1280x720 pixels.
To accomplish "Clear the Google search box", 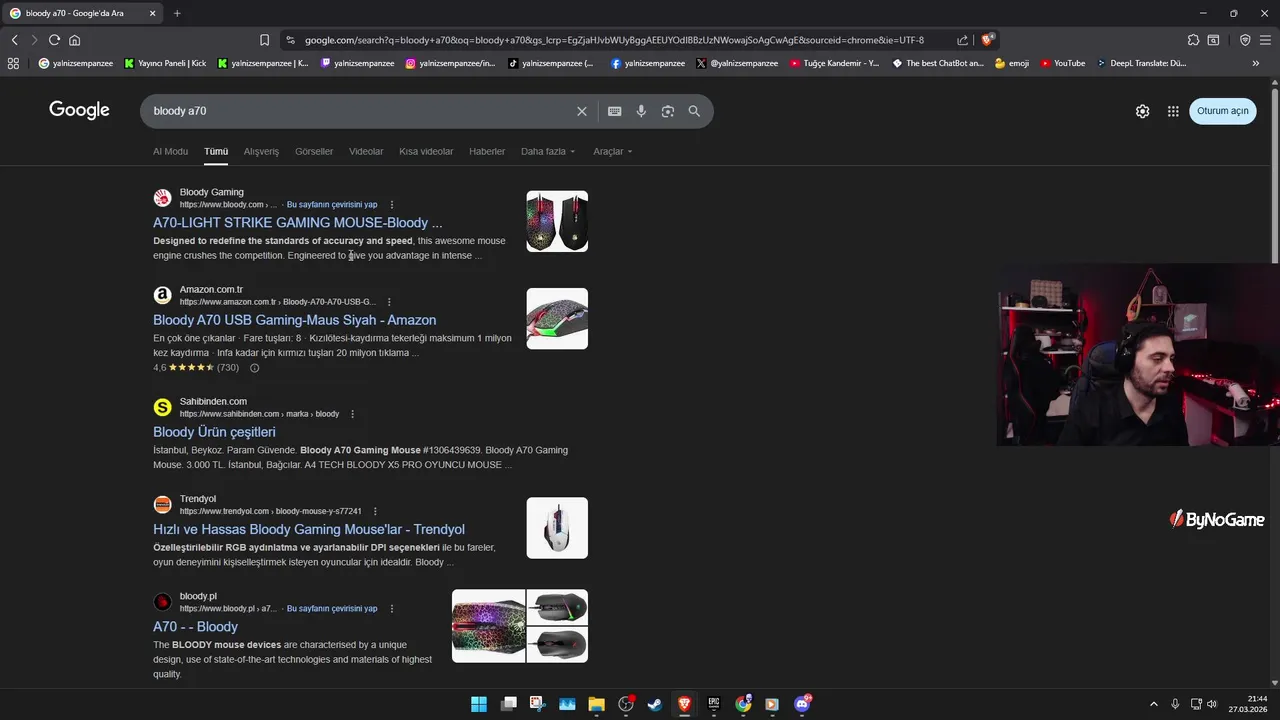I will tap(582, 111).
